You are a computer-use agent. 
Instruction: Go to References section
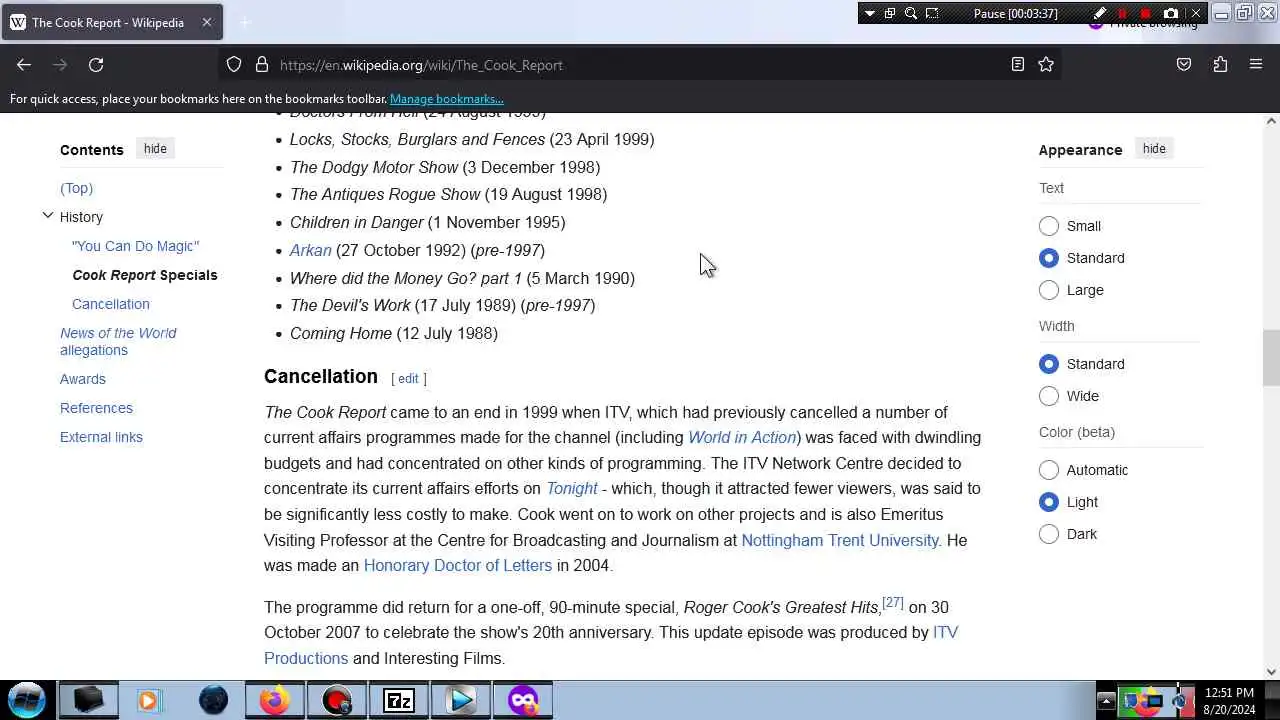coord(96,408)
